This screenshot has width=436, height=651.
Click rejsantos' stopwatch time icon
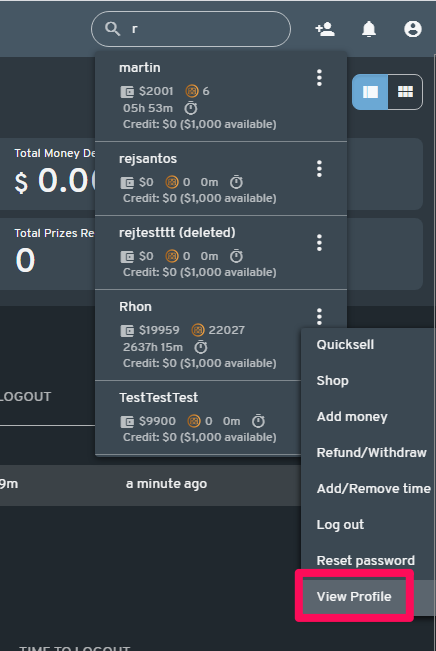(236, 182)
